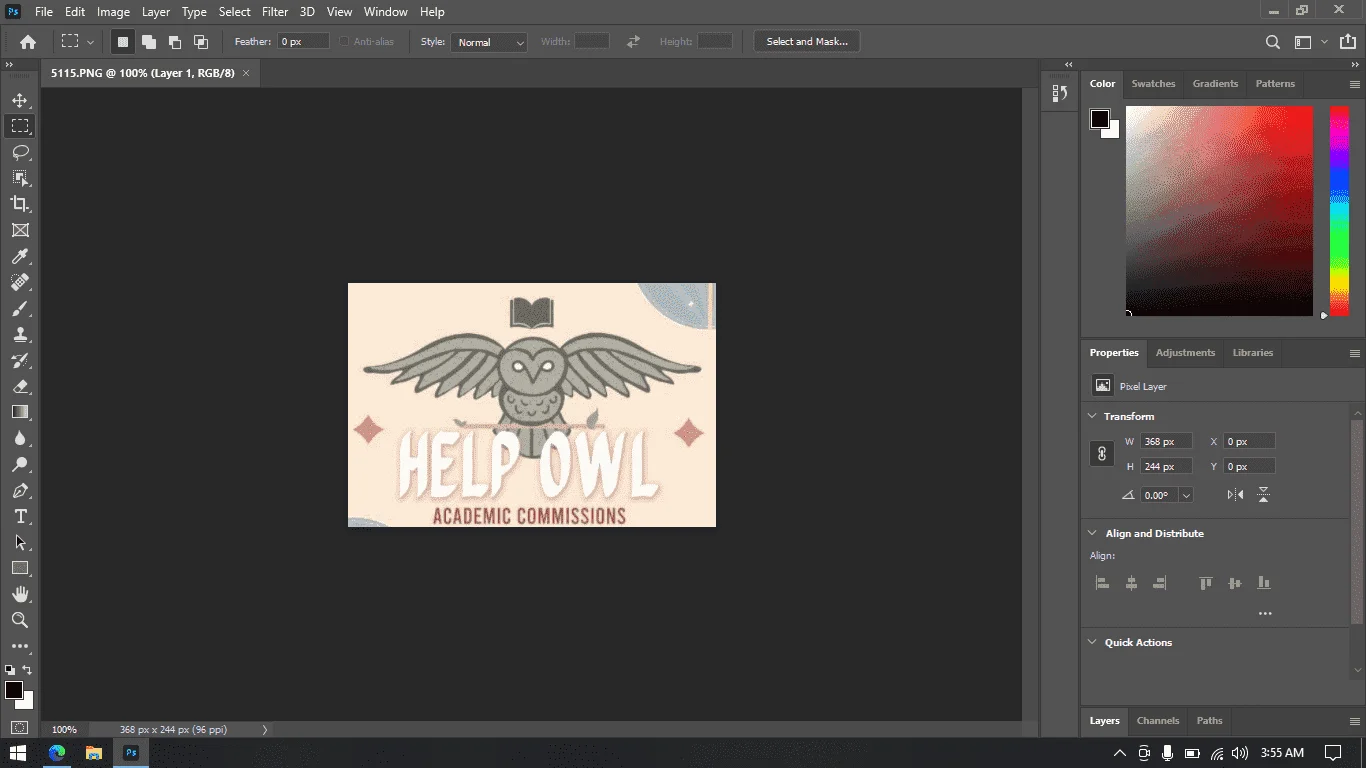Viewport: 1366px width, 768px height.
Task: Swap foreground and background colors
Action: click(x=28, y=670)
